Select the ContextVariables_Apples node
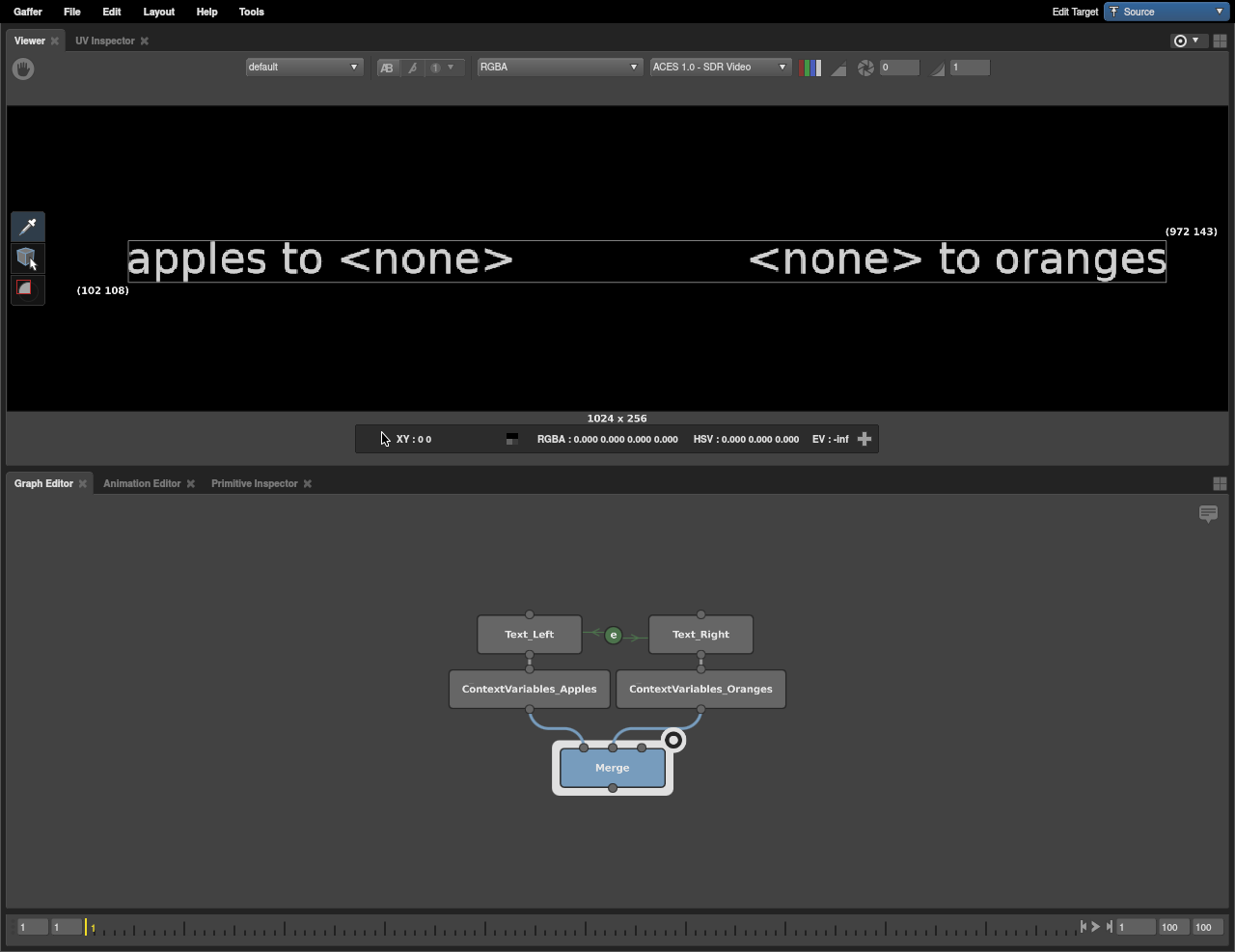The height and width of the screenshot is (952, 1235). click(529, 689)
